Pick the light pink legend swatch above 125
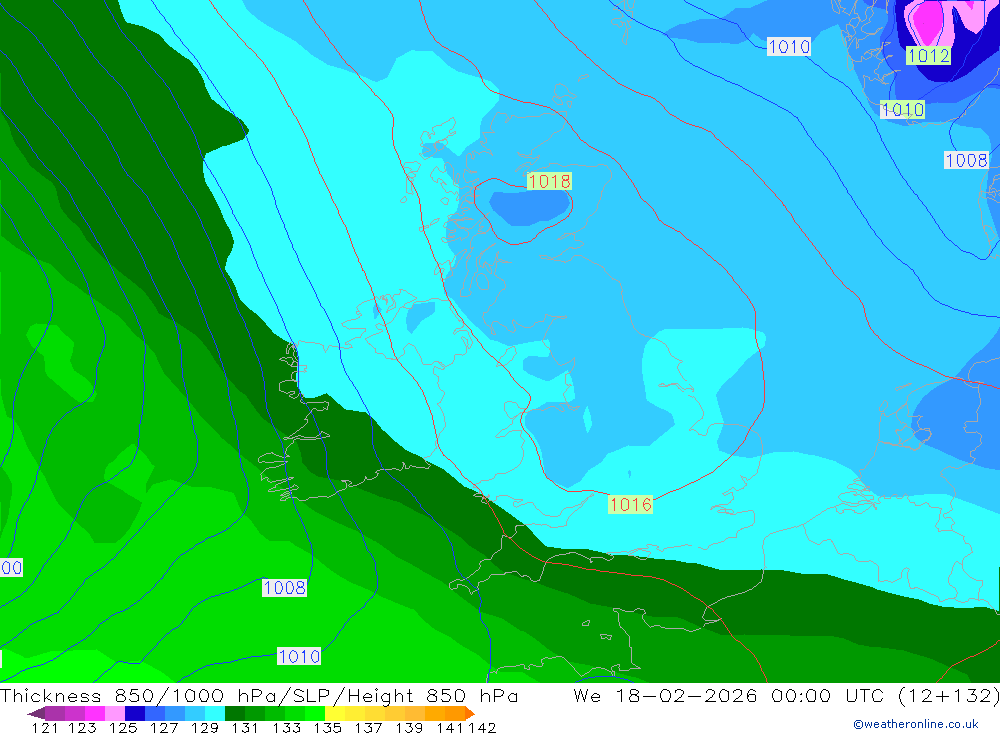 tap(113, 713)
